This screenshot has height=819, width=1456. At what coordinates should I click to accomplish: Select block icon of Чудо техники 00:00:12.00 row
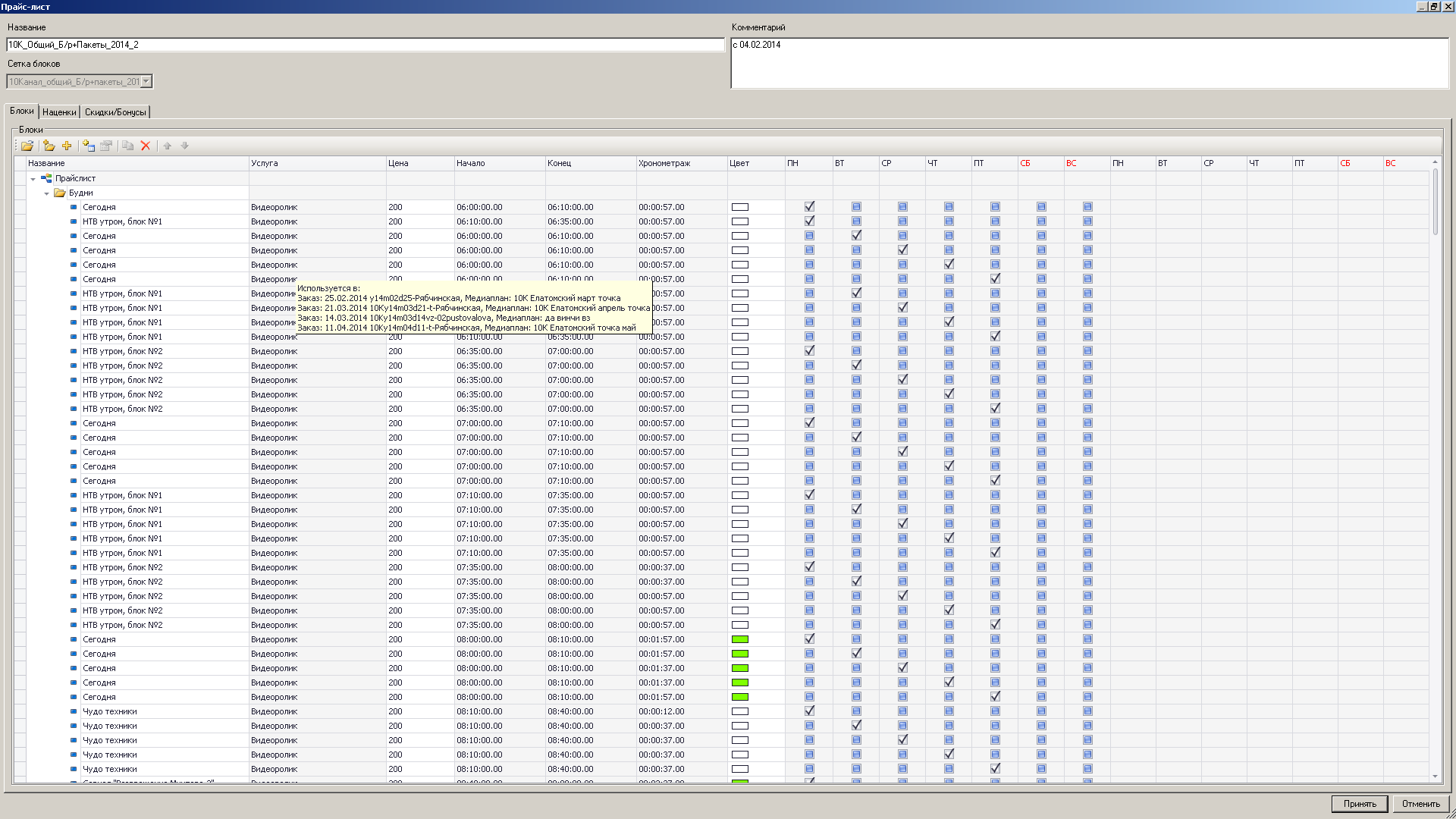pyautogui.click(x=74, y=711)
